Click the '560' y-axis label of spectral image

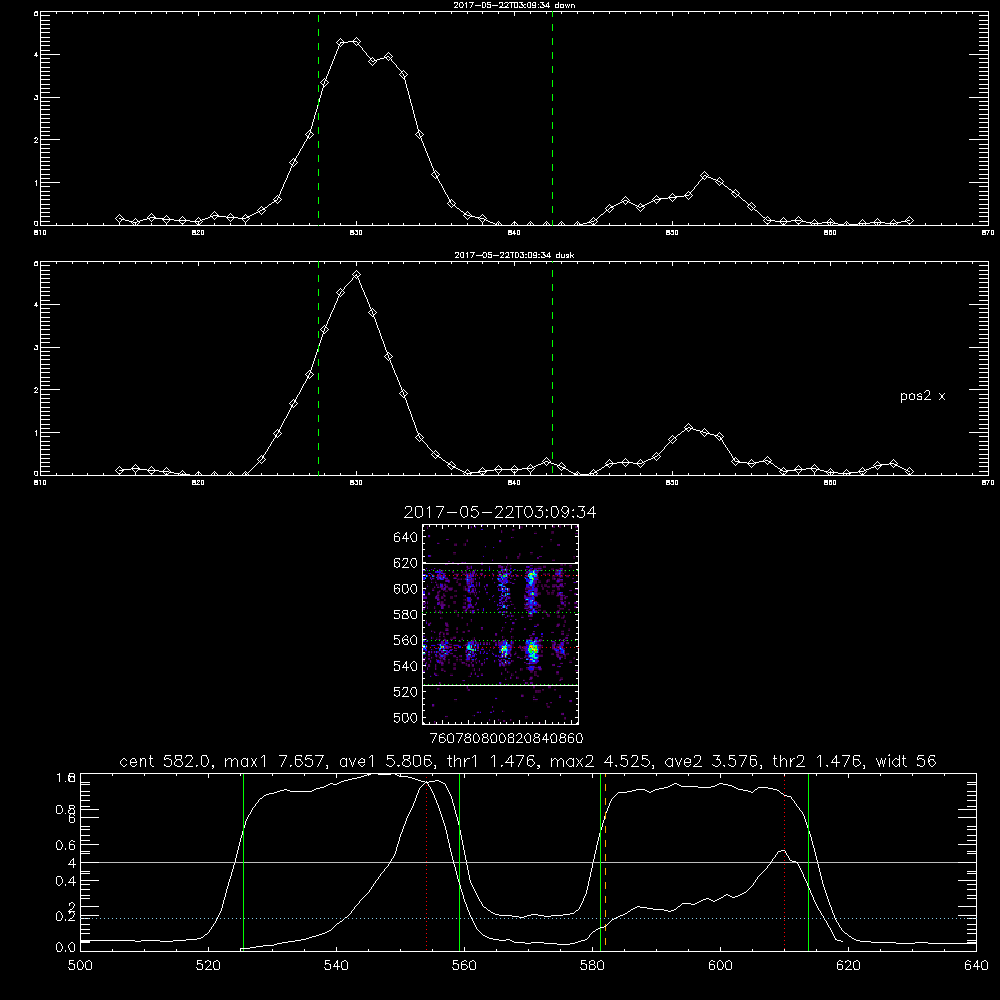click(406, 640)
